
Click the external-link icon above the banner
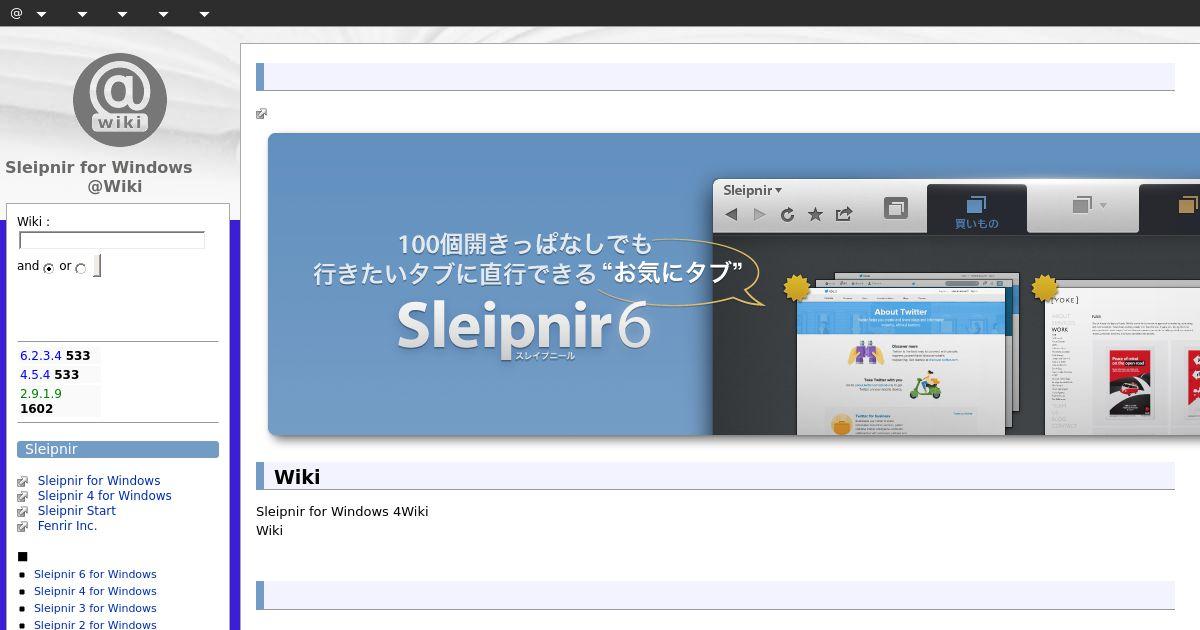(262, 114)
